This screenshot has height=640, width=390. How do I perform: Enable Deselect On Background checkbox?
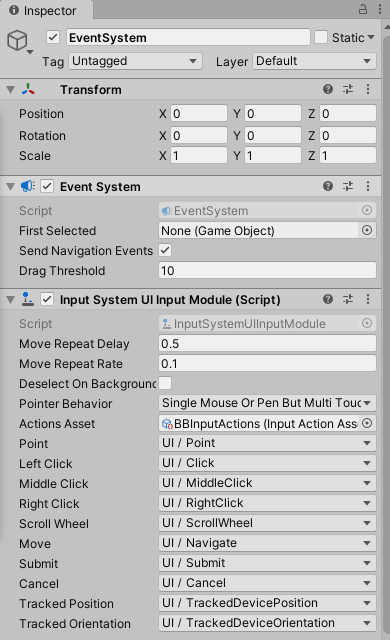tap(165, 383)
